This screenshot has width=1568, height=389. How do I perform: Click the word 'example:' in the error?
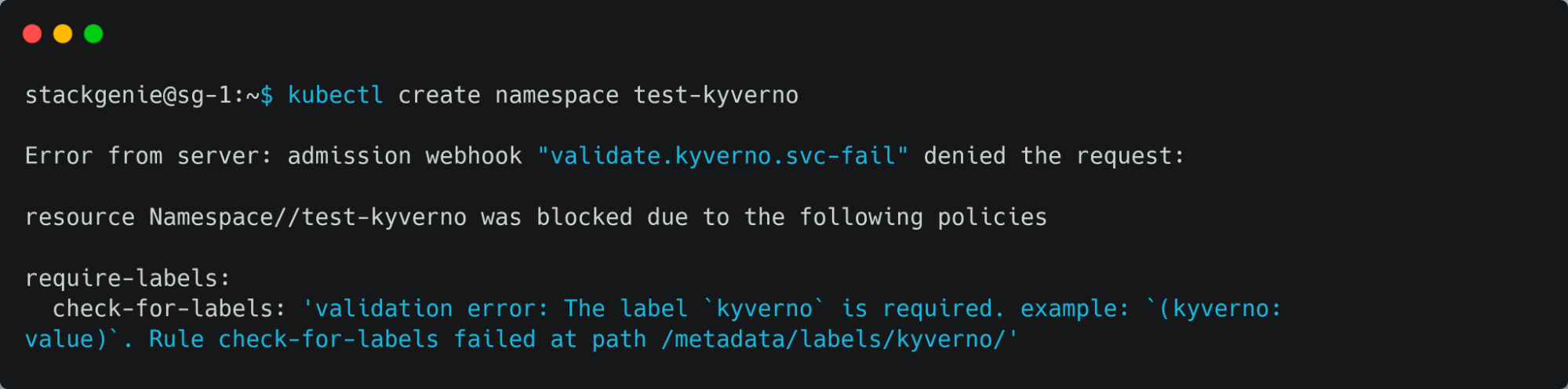coord(1075,309)
